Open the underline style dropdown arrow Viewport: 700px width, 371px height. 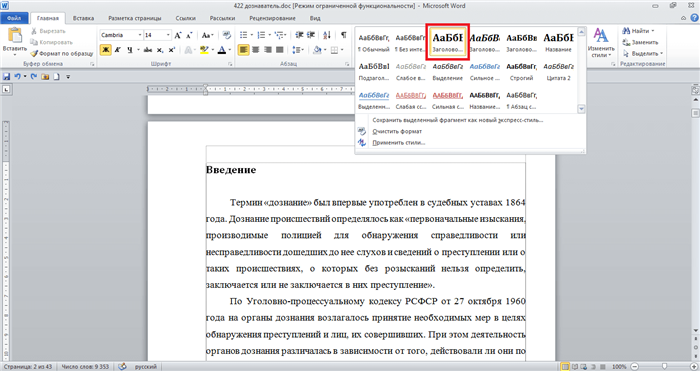click(x=138, y=50)
